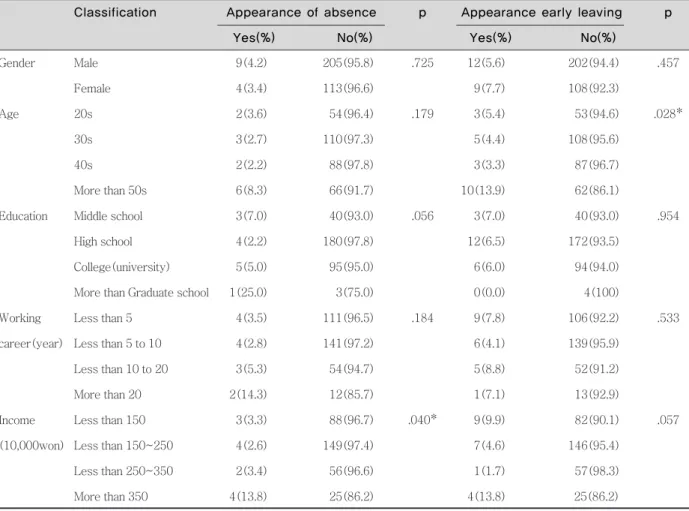Click the 'Female' row label
689x511 pixels.
tap(92, 88)
